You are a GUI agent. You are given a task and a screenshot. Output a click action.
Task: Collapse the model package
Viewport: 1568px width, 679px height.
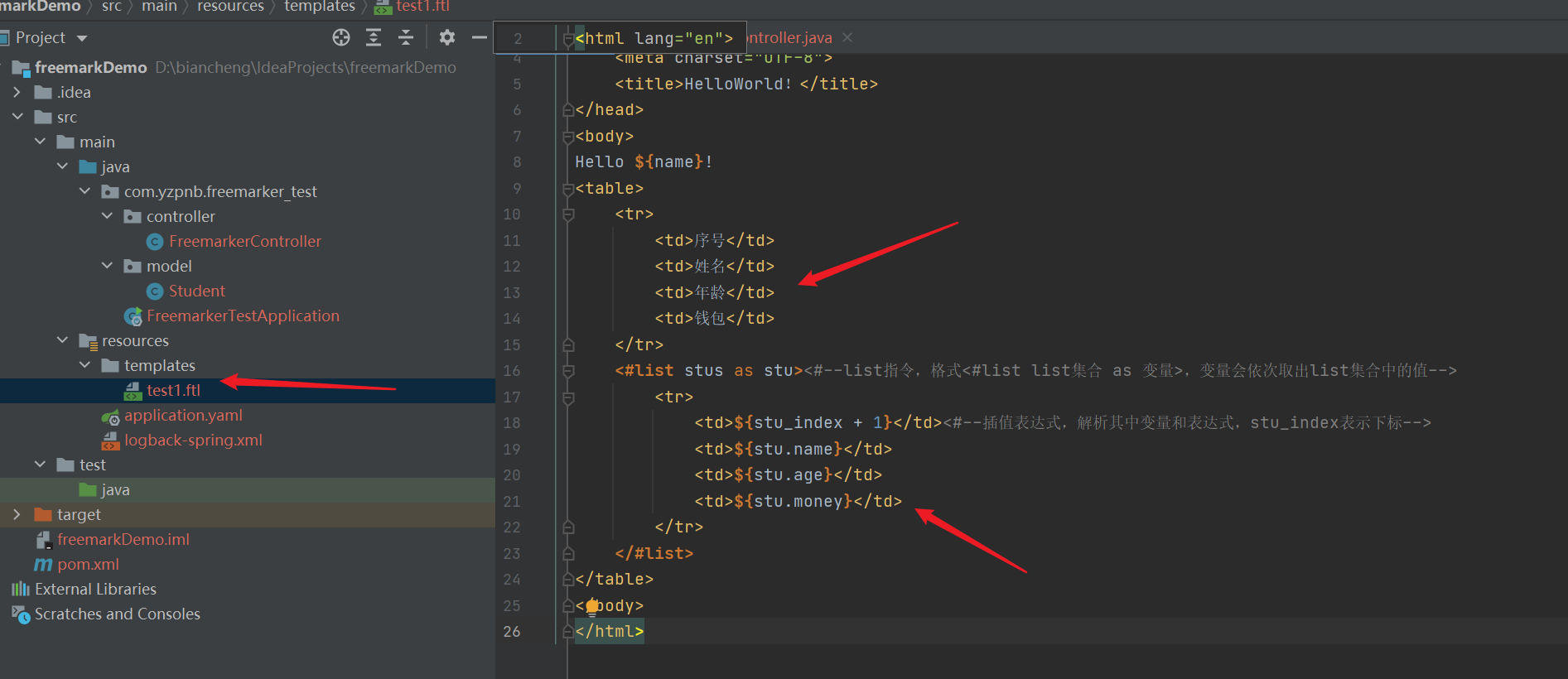click(107, 266)
